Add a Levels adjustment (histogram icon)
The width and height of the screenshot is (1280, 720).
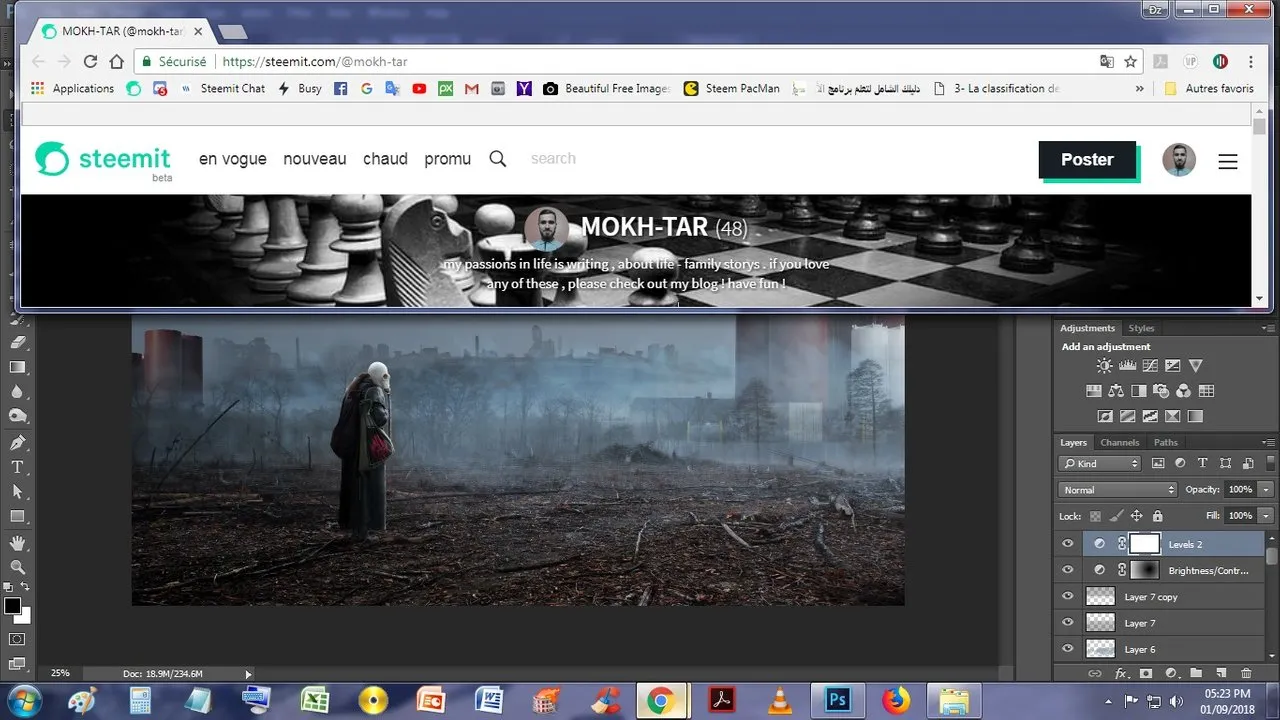[1127, 367]
